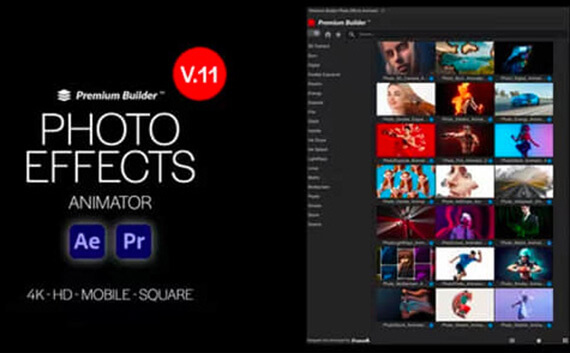This screenshot has width=570, height=360.
Task: Click the stacked layers Premium Builder logo
Action: pyautogui.click(x=64, y=95)
